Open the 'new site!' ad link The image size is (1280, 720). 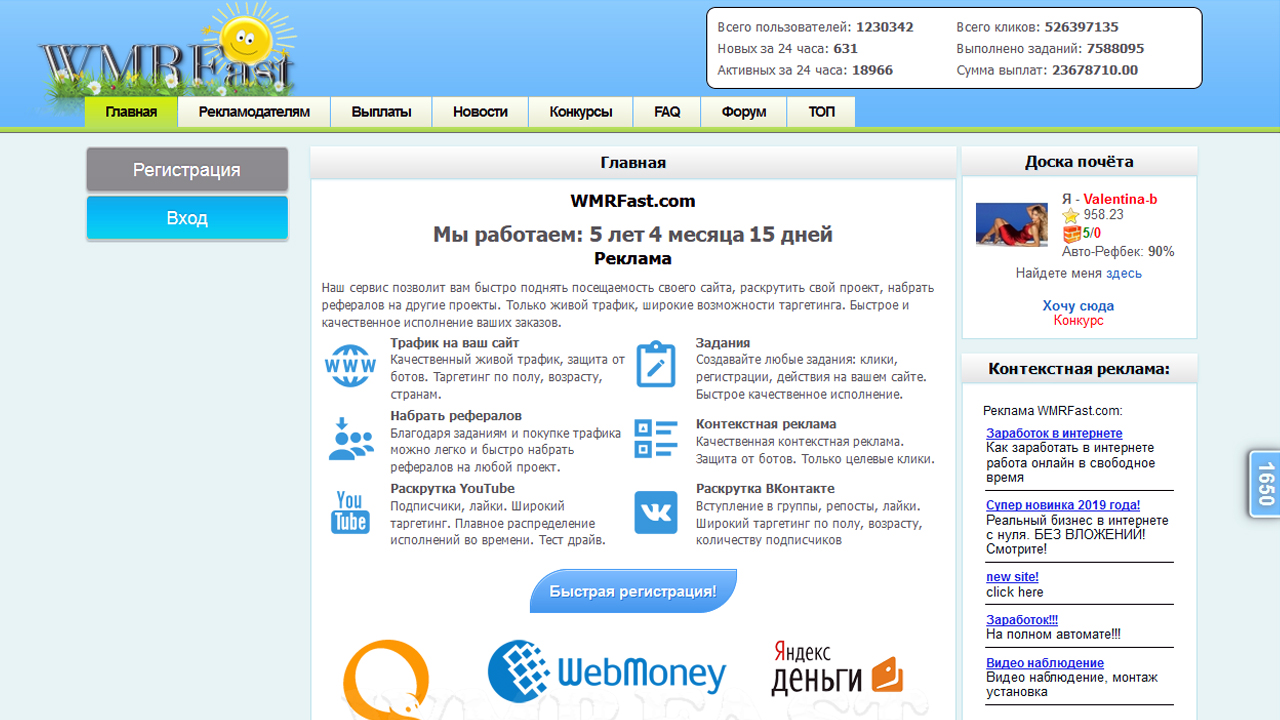1012,577
